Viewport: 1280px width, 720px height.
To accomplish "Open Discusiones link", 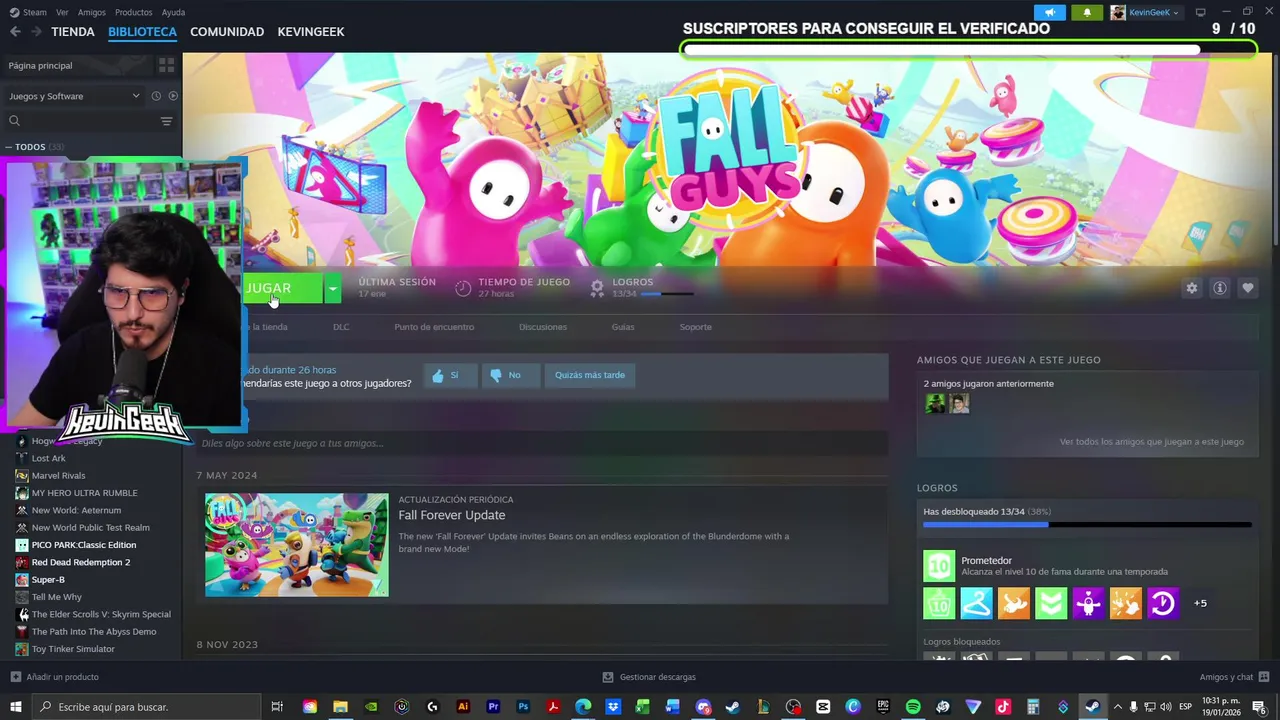I will [x=543, y=327].
